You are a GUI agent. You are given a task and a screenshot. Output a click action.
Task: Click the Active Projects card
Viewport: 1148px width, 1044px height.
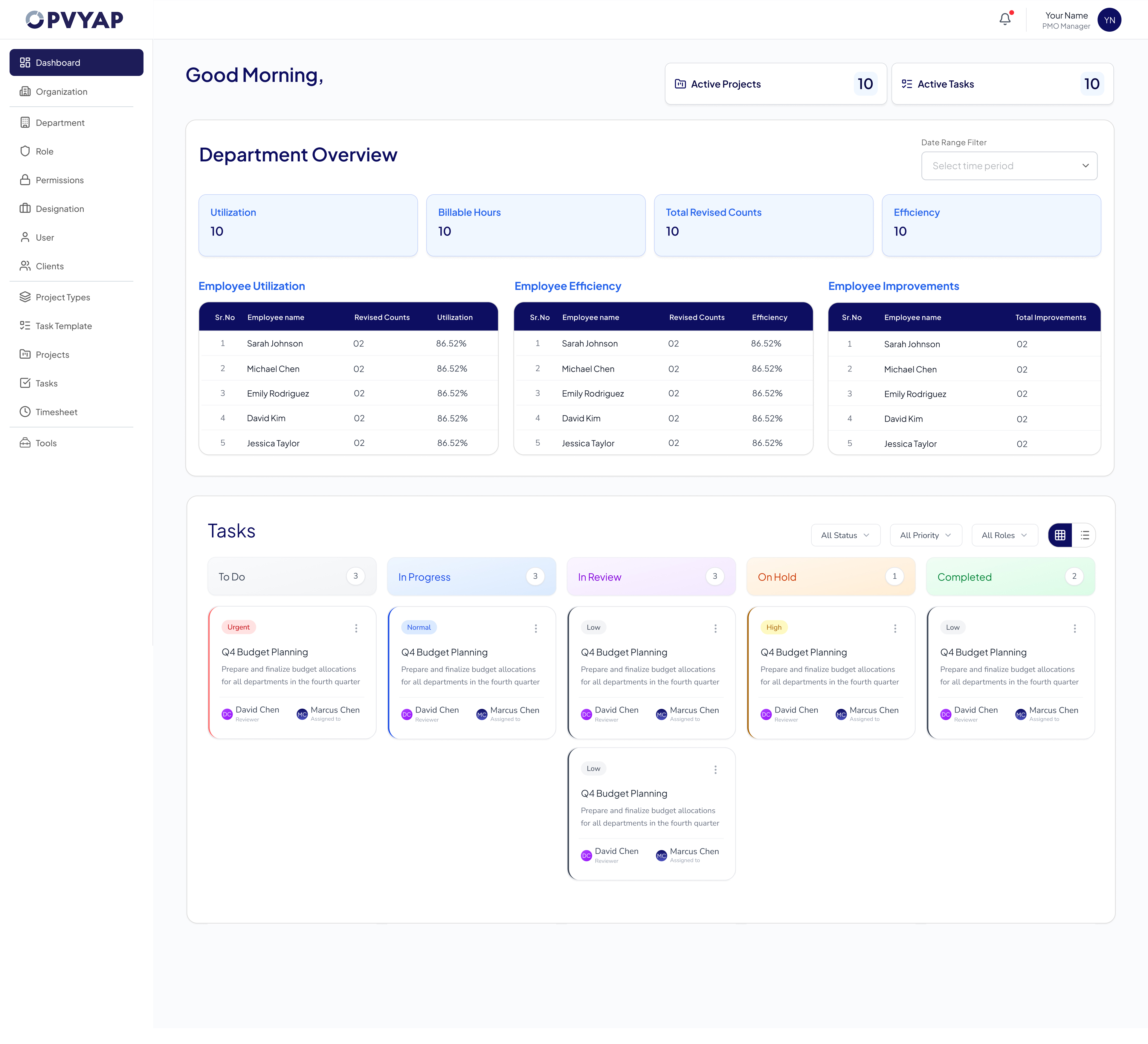point(775,84)
